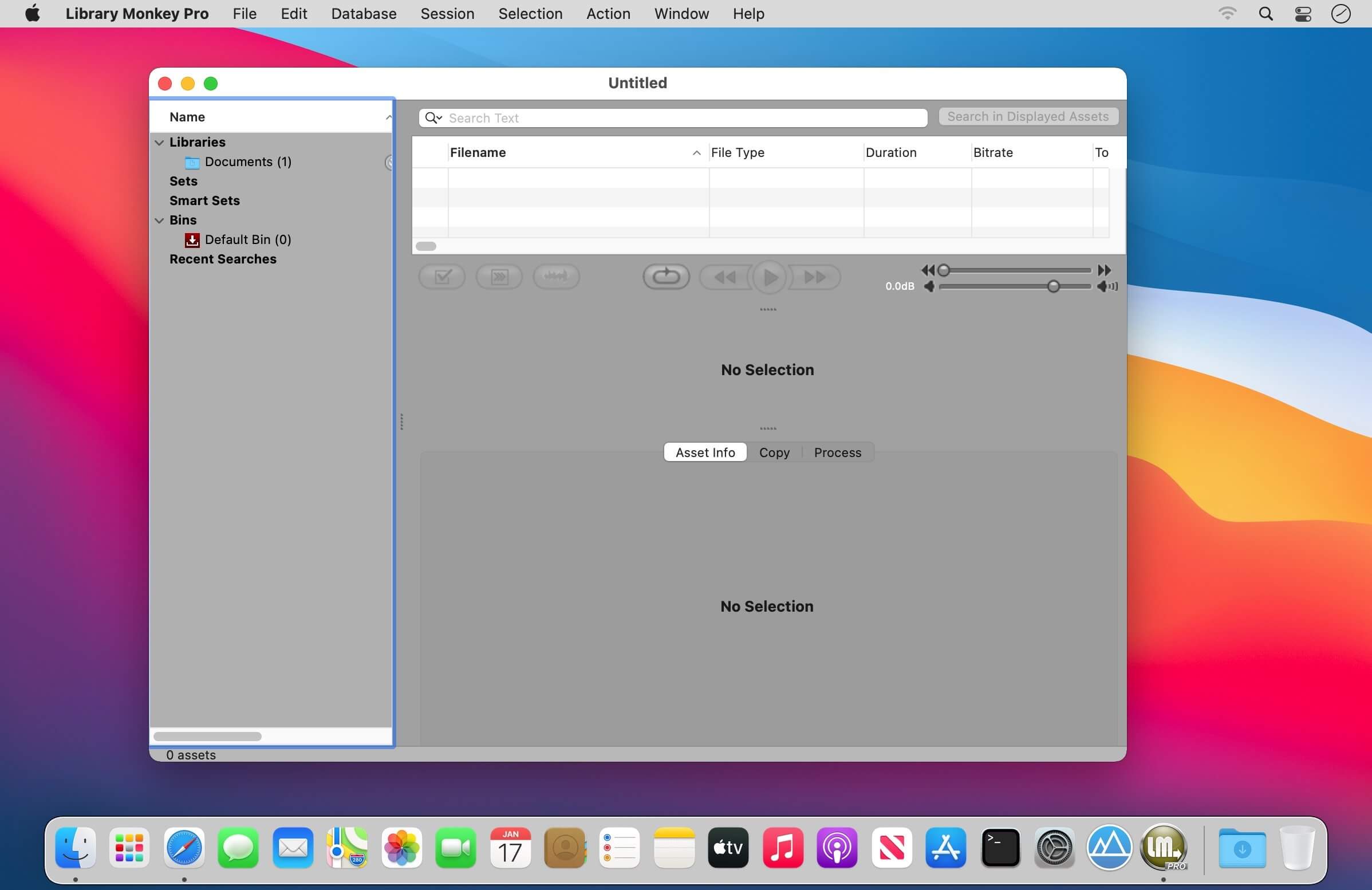The height and width of the screenshot is (890, 1372).
Task: Expand the Libraries tree item
Action: tap(159, 141)
